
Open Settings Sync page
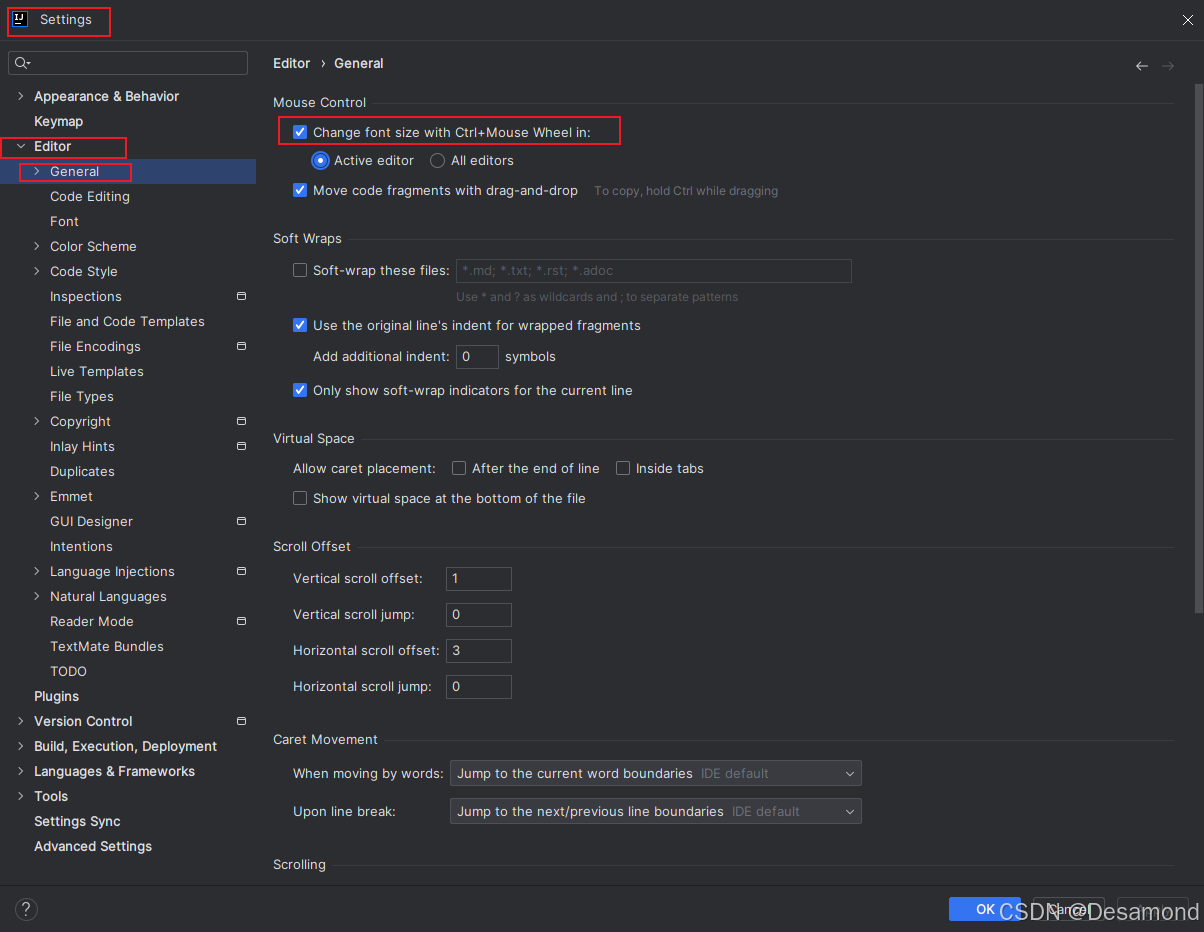pyautogui.click(x=77, y=821)
